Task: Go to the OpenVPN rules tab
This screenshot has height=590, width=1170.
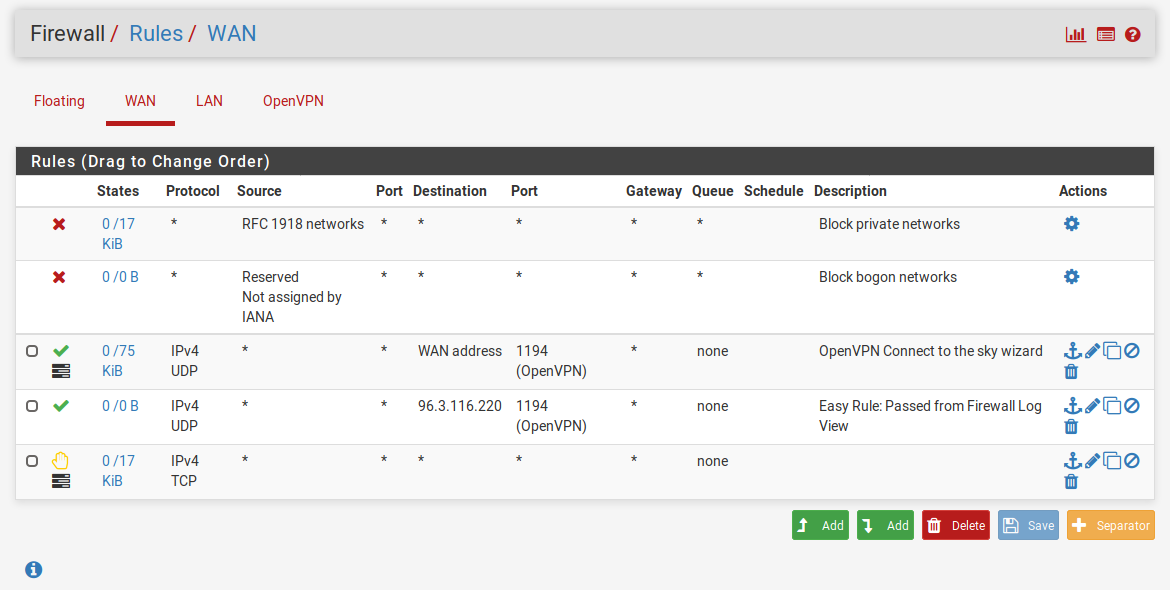Action: pos(293,101)
